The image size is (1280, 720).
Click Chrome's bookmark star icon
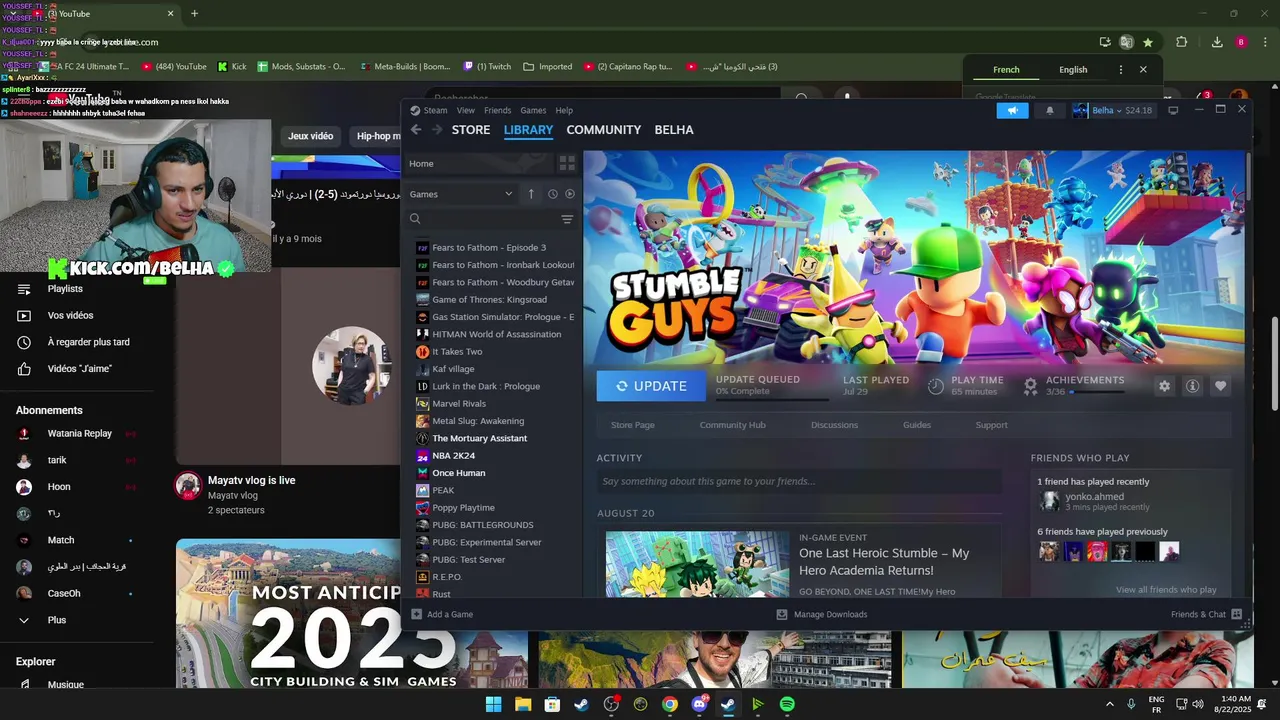coord(1148,42)
